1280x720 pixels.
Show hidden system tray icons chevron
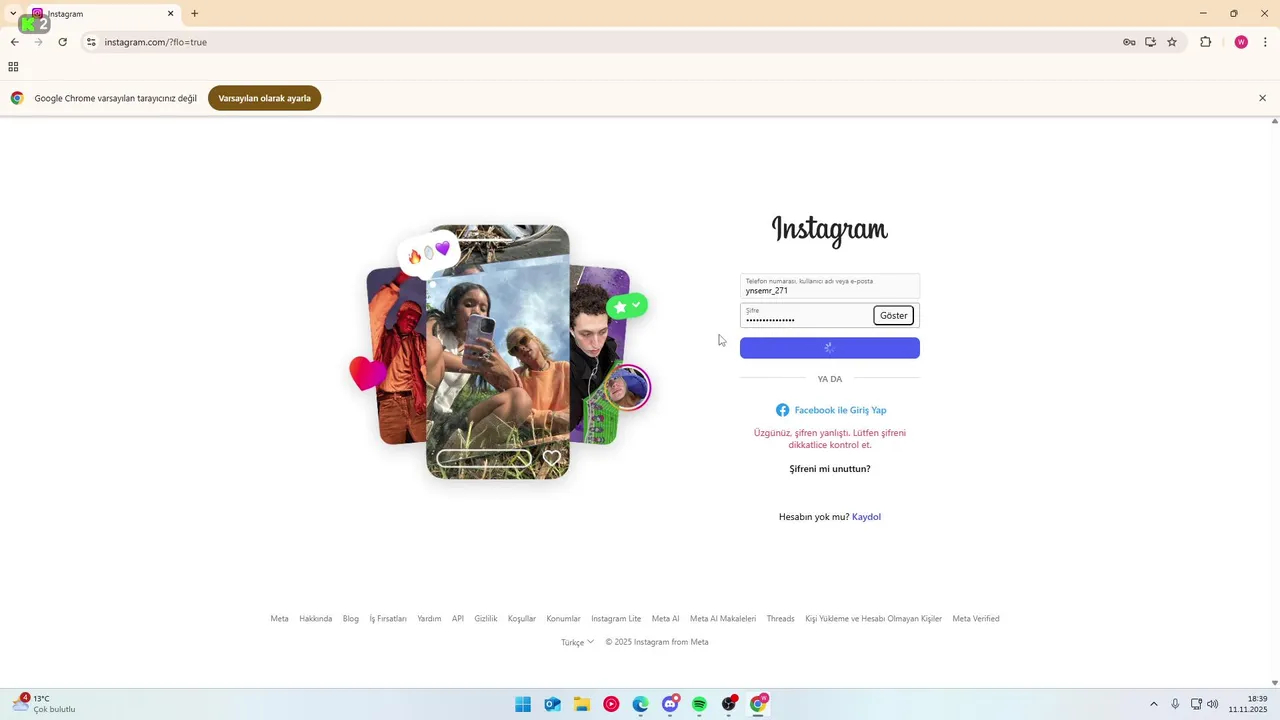tap(1153, 704)
